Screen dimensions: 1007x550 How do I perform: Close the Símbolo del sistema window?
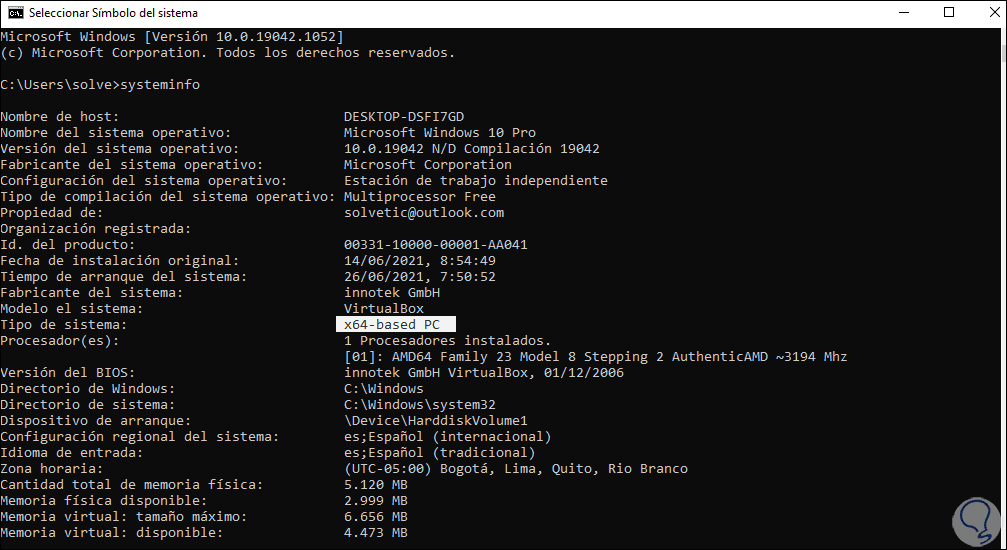(x=994, y=12)
